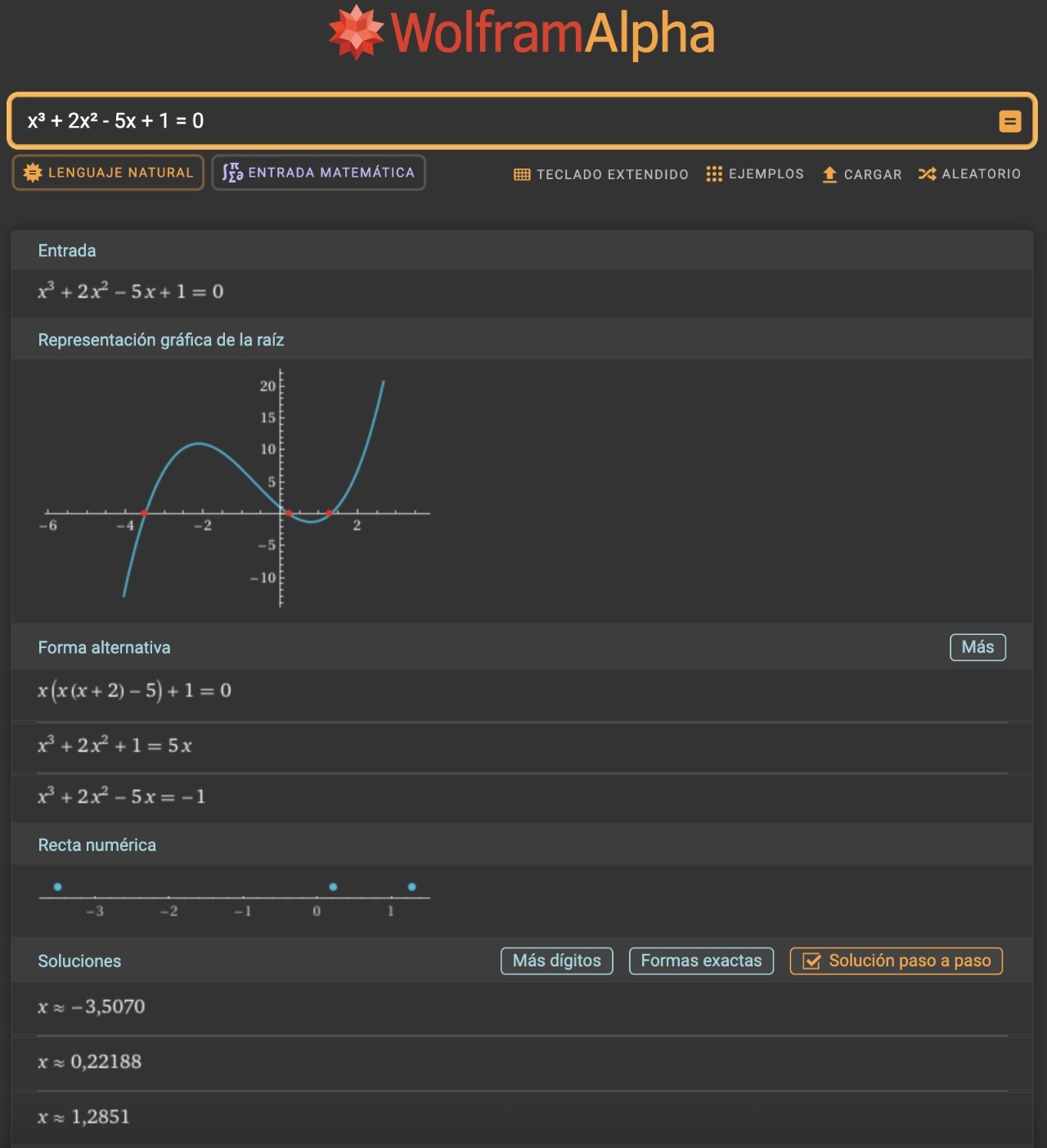Click the rightmost blue dot on the number line
The image size is (1047, 1148).
click(411, 887)
